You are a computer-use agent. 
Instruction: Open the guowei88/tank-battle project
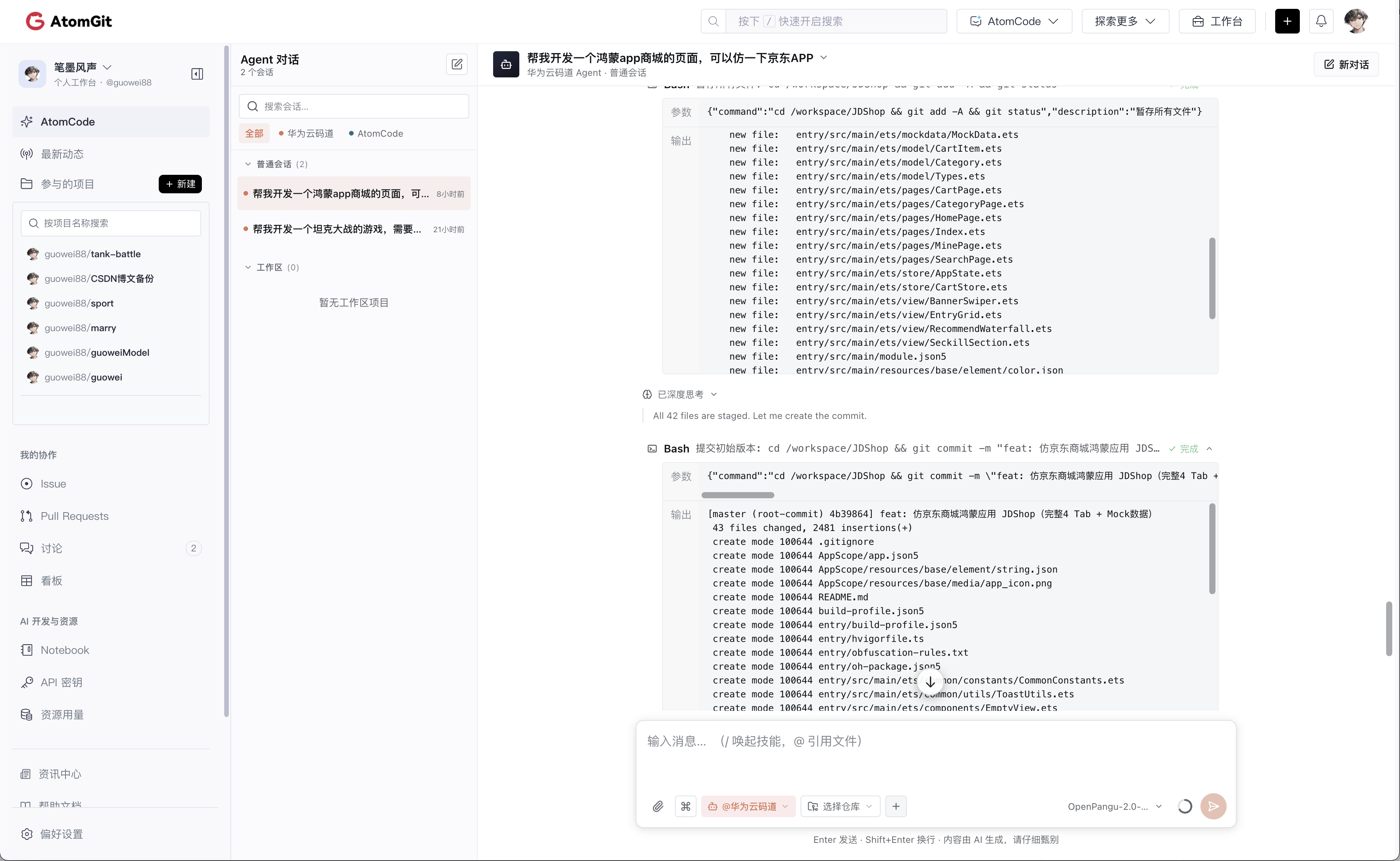[92, 254]
